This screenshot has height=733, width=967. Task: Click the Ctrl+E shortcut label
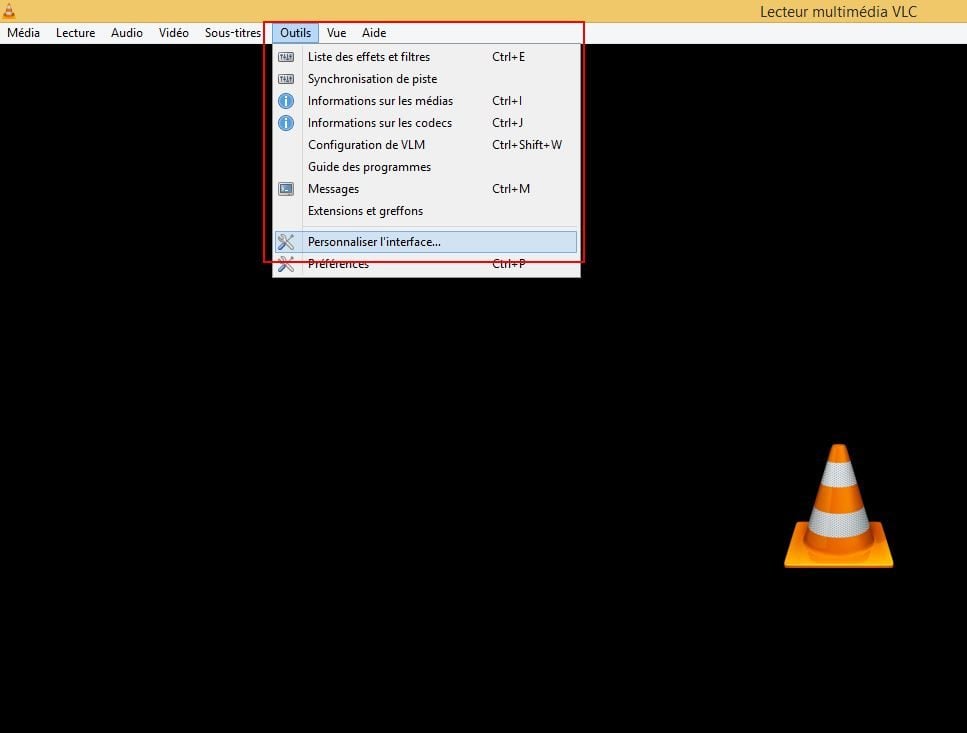tap(509, 57)
